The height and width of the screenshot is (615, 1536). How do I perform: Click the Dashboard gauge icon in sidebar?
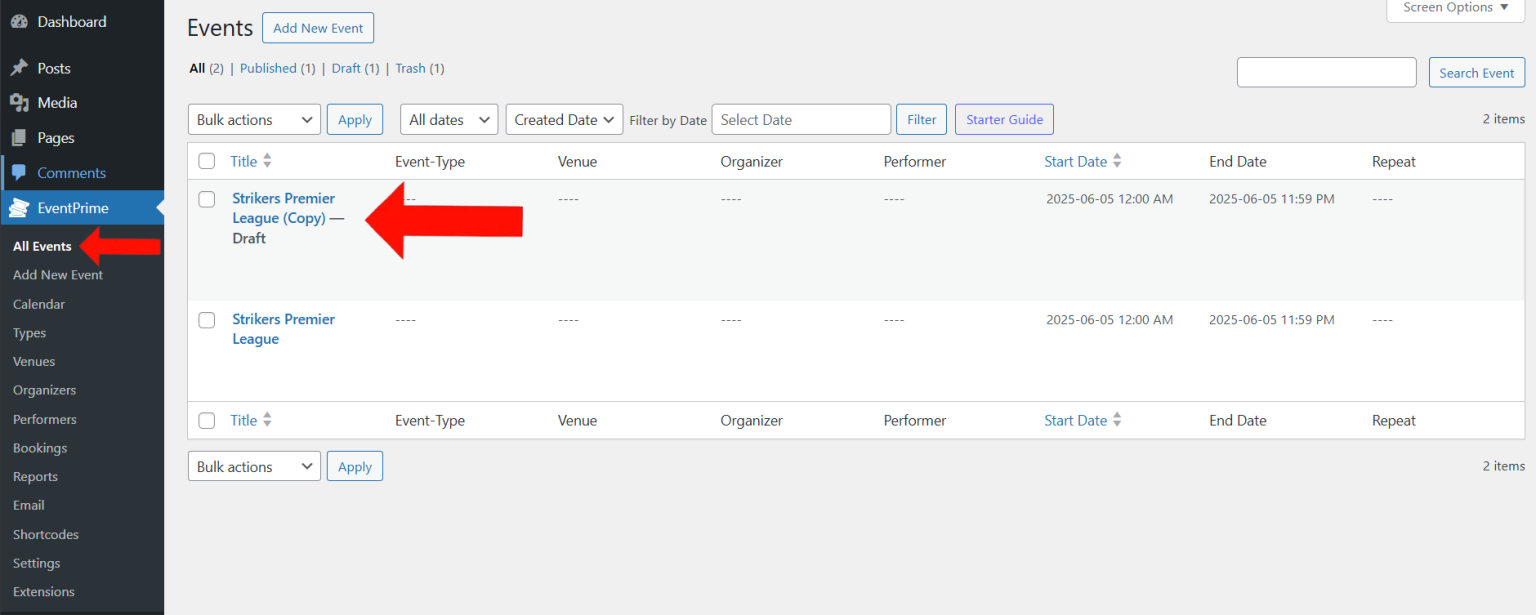[x=18, y=22]
